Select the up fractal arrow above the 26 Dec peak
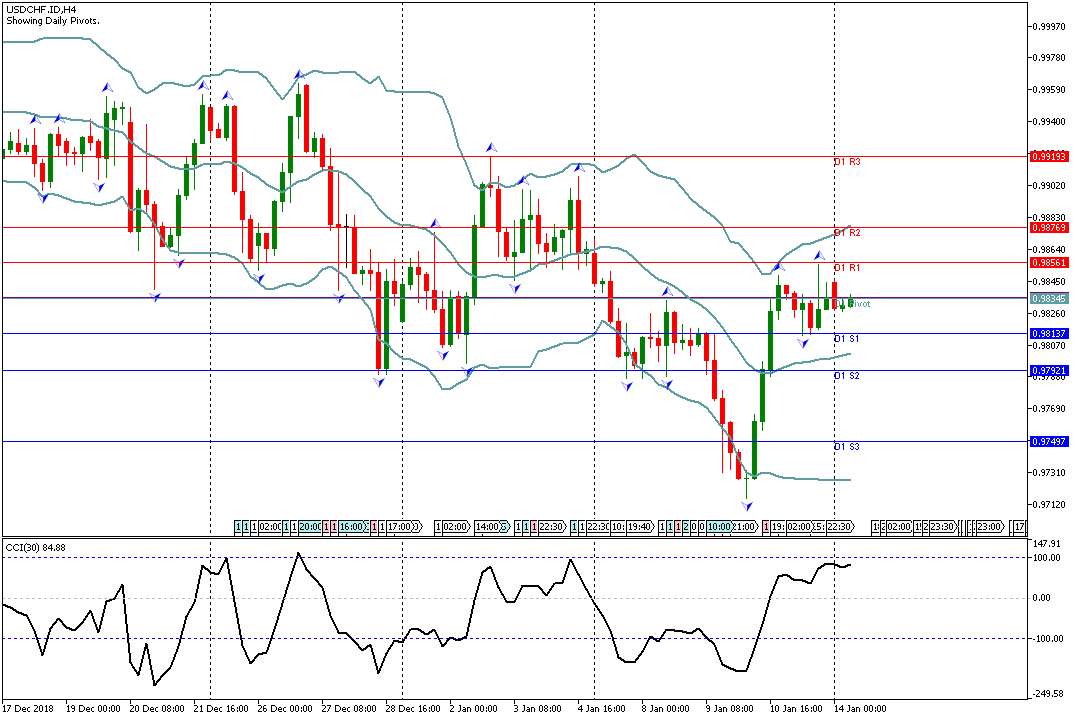This screenshot has width=1080, height=720. click(x=299, y=74)
